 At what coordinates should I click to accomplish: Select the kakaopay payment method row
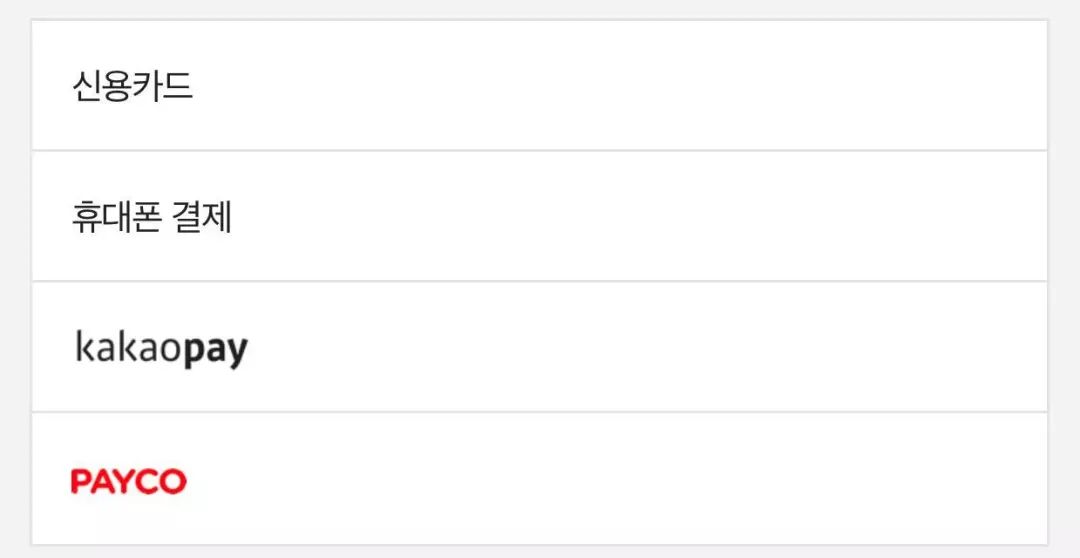(539, 347)
